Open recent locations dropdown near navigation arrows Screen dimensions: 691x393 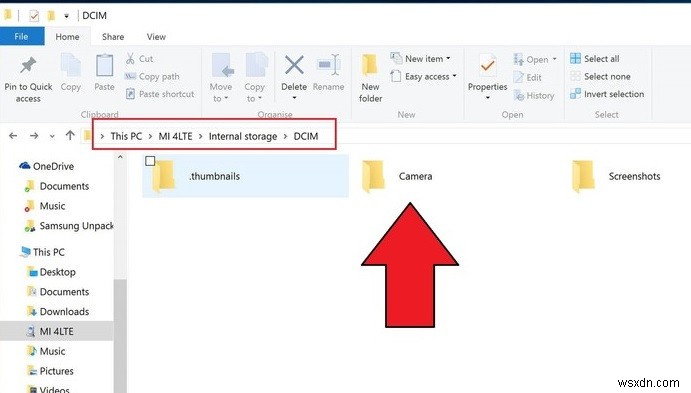[x=52, y=136]
